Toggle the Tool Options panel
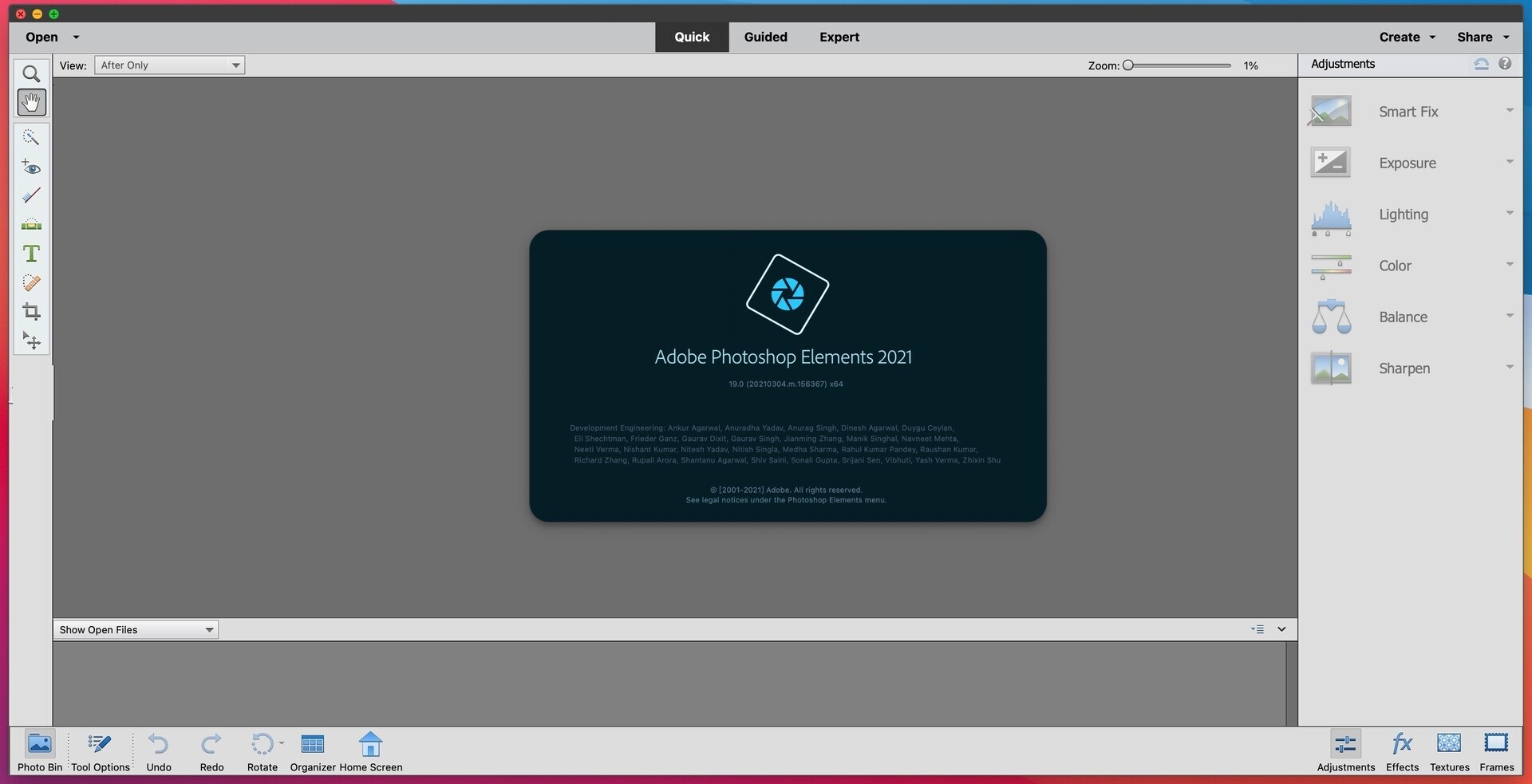The width and height of the screenshot is (1532, 784). (x=101, y=752)
